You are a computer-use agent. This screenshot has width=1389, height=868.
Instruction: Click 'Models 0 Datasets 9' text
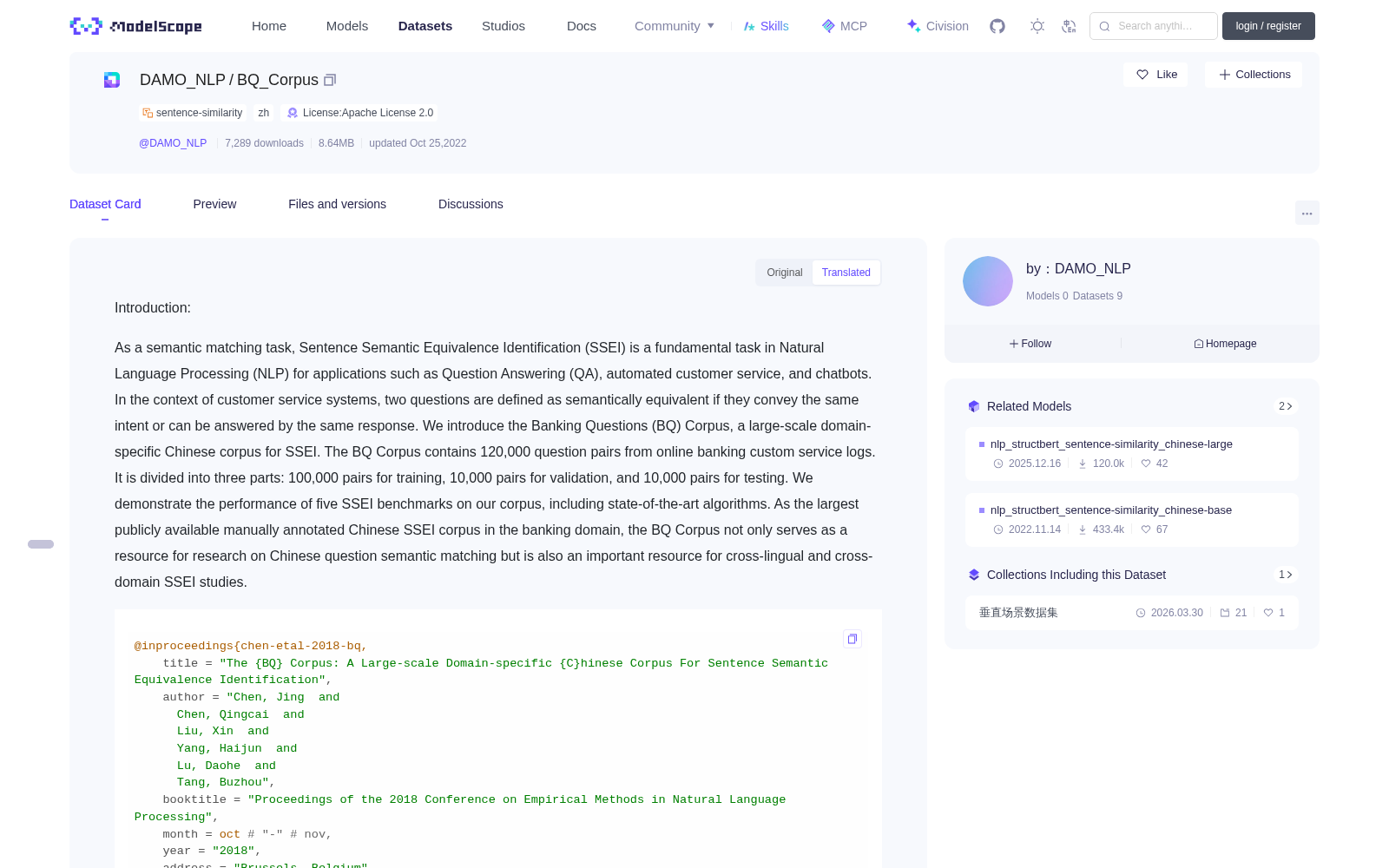click(1074, 296)
